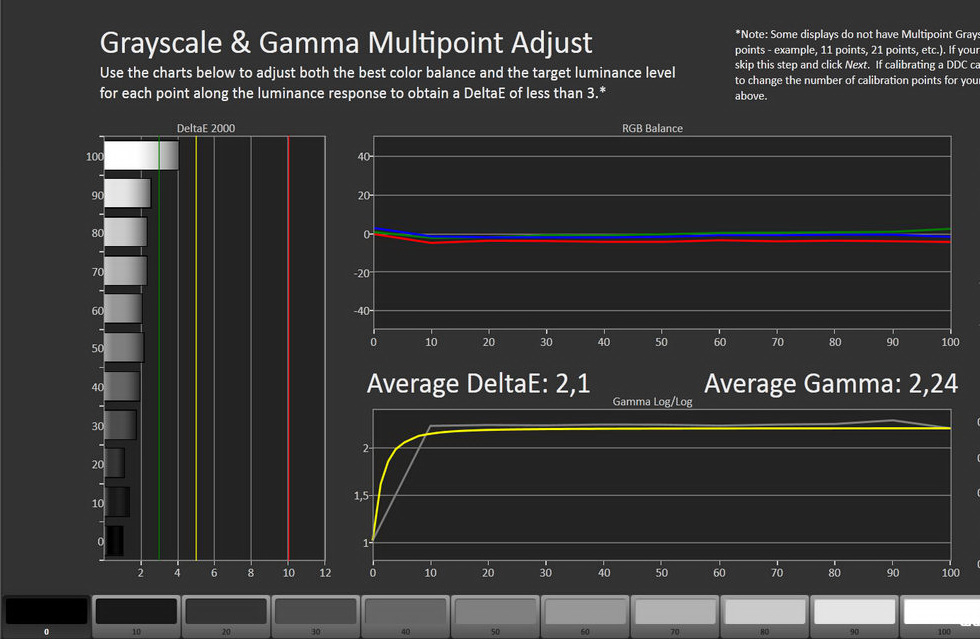Click the 40 level DeltaE bar
Screen dimensions: 980x639
122,386
